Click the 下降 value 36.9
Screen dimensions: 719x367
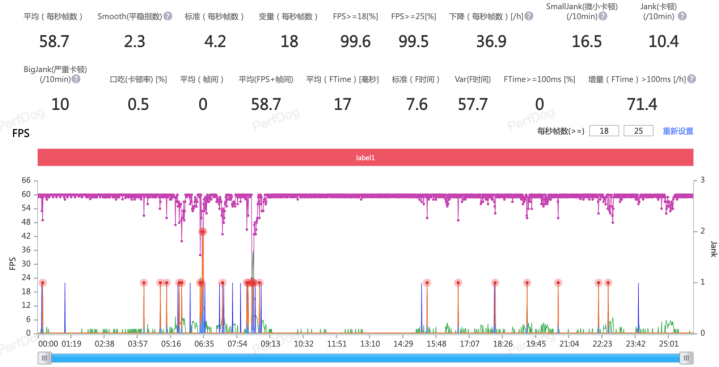(x=491, y=42)
